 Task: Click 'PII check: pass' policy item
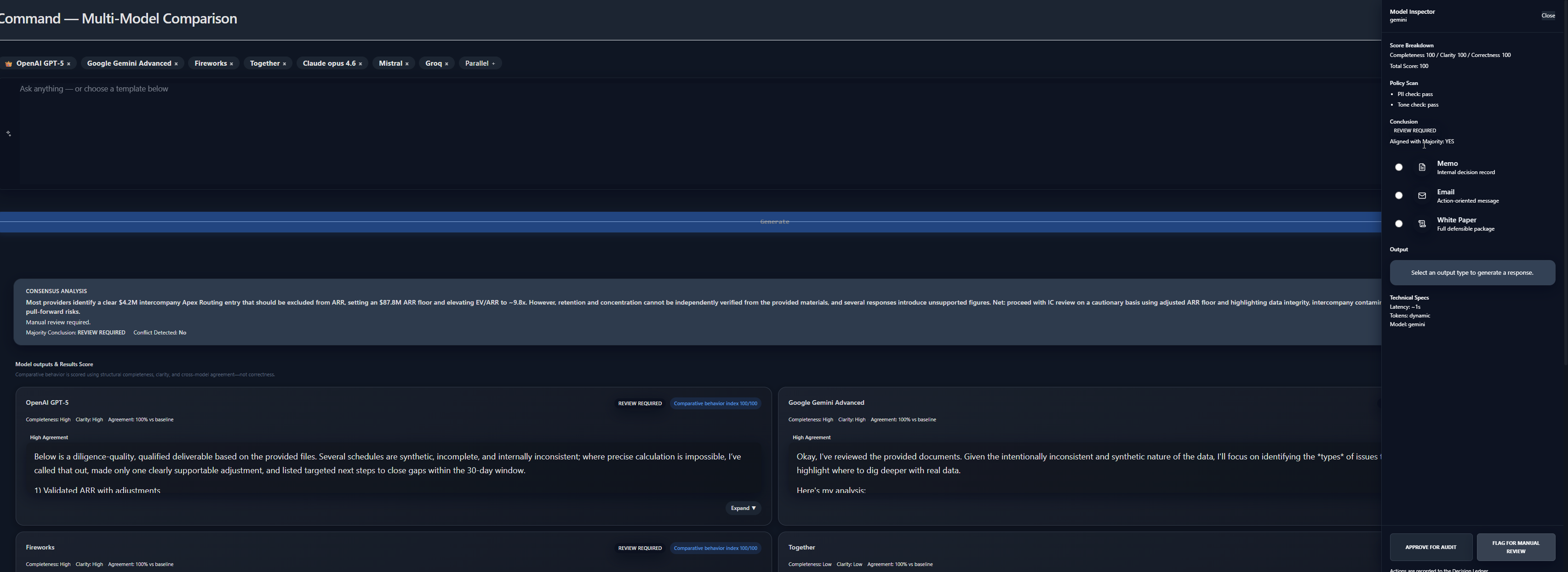point(1415,94)
